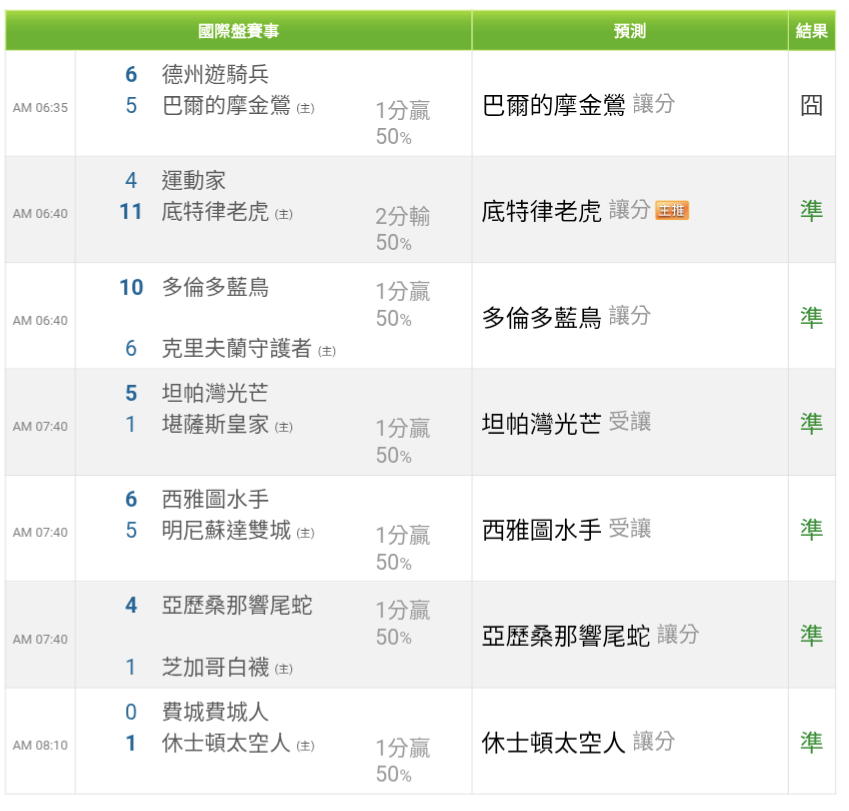The image size is (849, 811).
Task: Click the prediction 坦帕灣光芒 受讓
Action: click(x=566, y=423)
